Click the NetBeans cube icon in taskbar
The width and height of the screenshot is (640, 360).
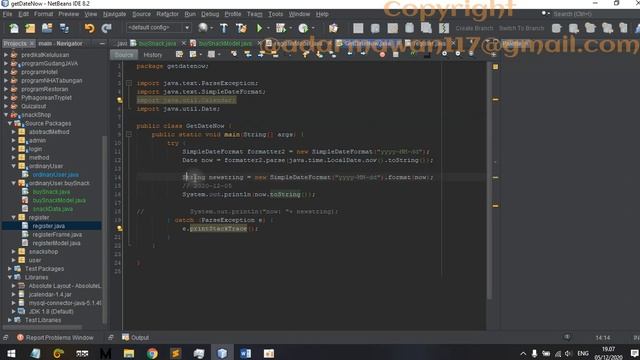[x=222, y=353]
